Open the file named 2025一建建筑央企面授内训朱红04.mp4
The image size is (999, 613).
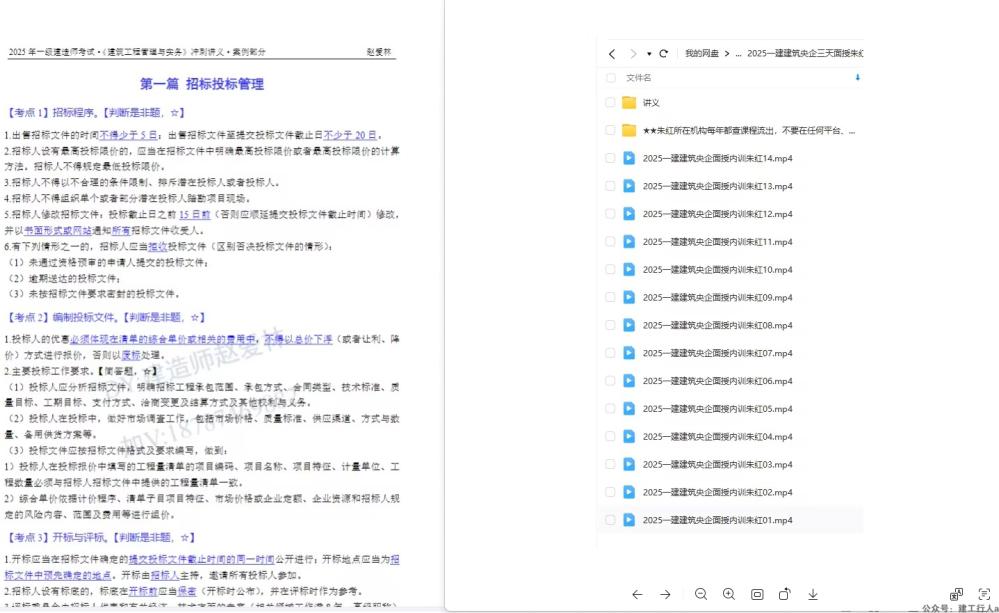[717, 436]
